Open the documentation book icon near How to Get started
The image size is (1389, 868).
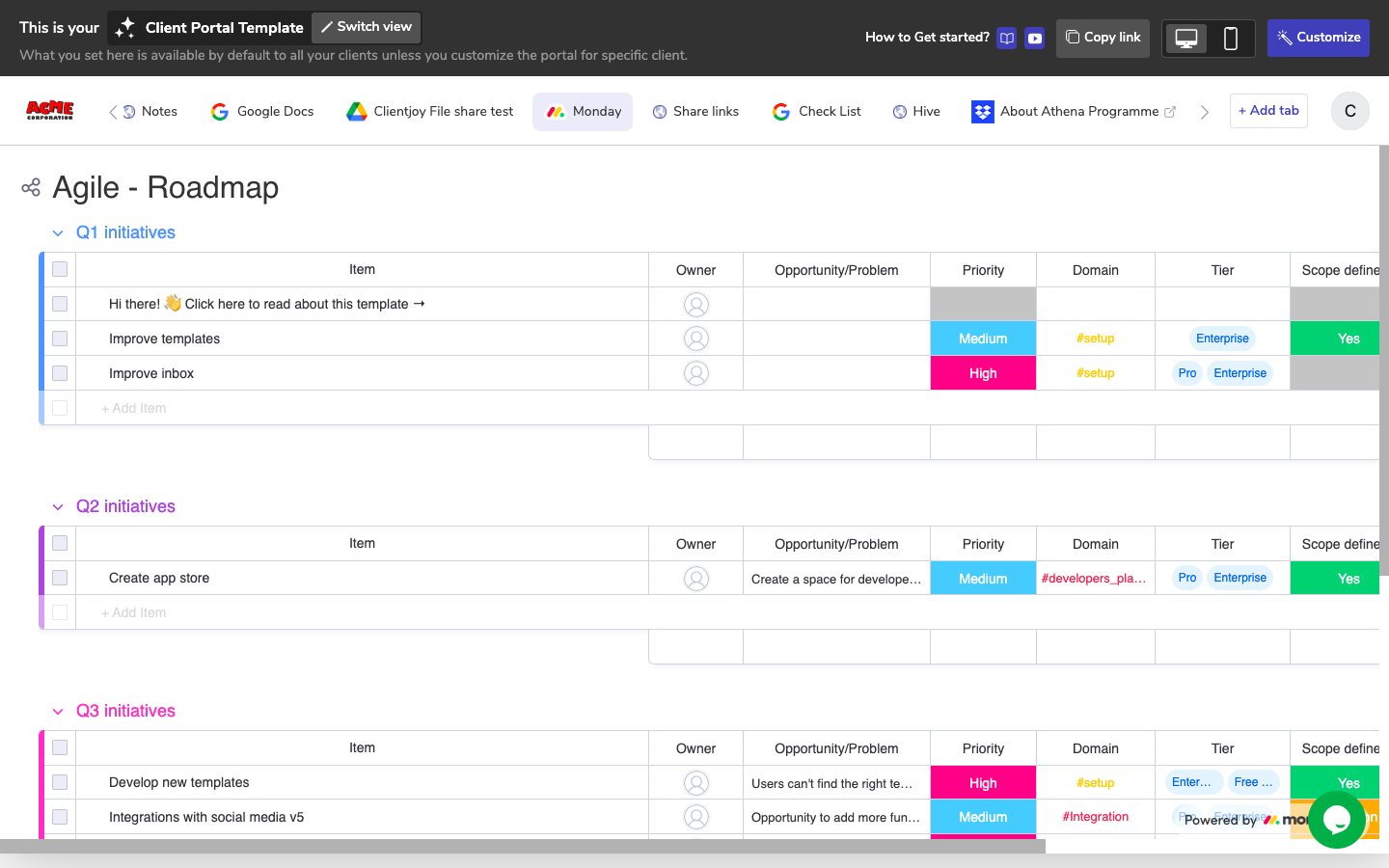click(x=1006, y=37)
